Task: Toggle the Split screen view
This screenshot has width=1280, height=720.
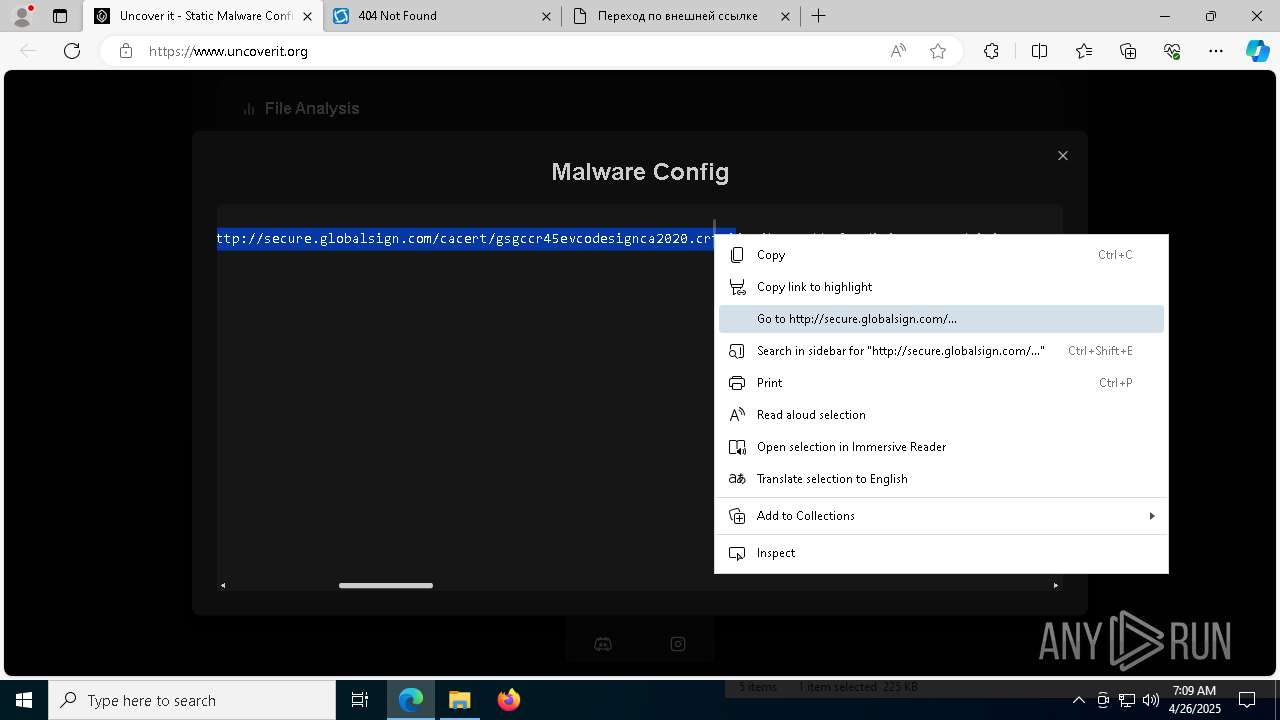Action: 1039,51
